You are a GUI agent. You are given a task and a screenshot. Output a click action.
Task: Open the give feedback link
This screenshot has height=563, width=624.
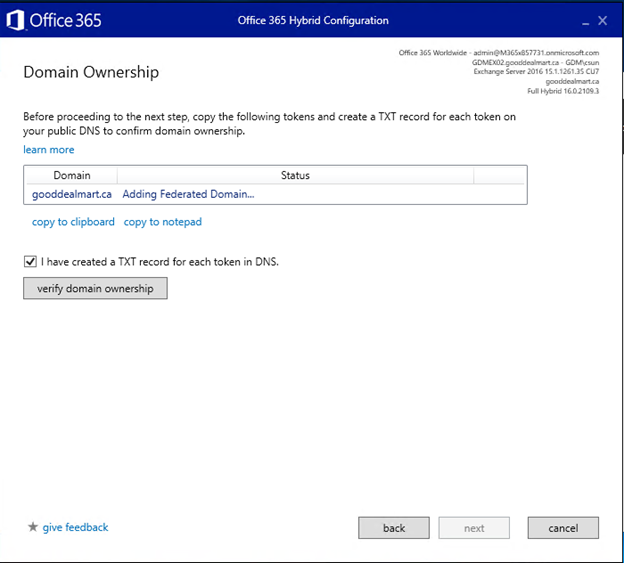75,527
